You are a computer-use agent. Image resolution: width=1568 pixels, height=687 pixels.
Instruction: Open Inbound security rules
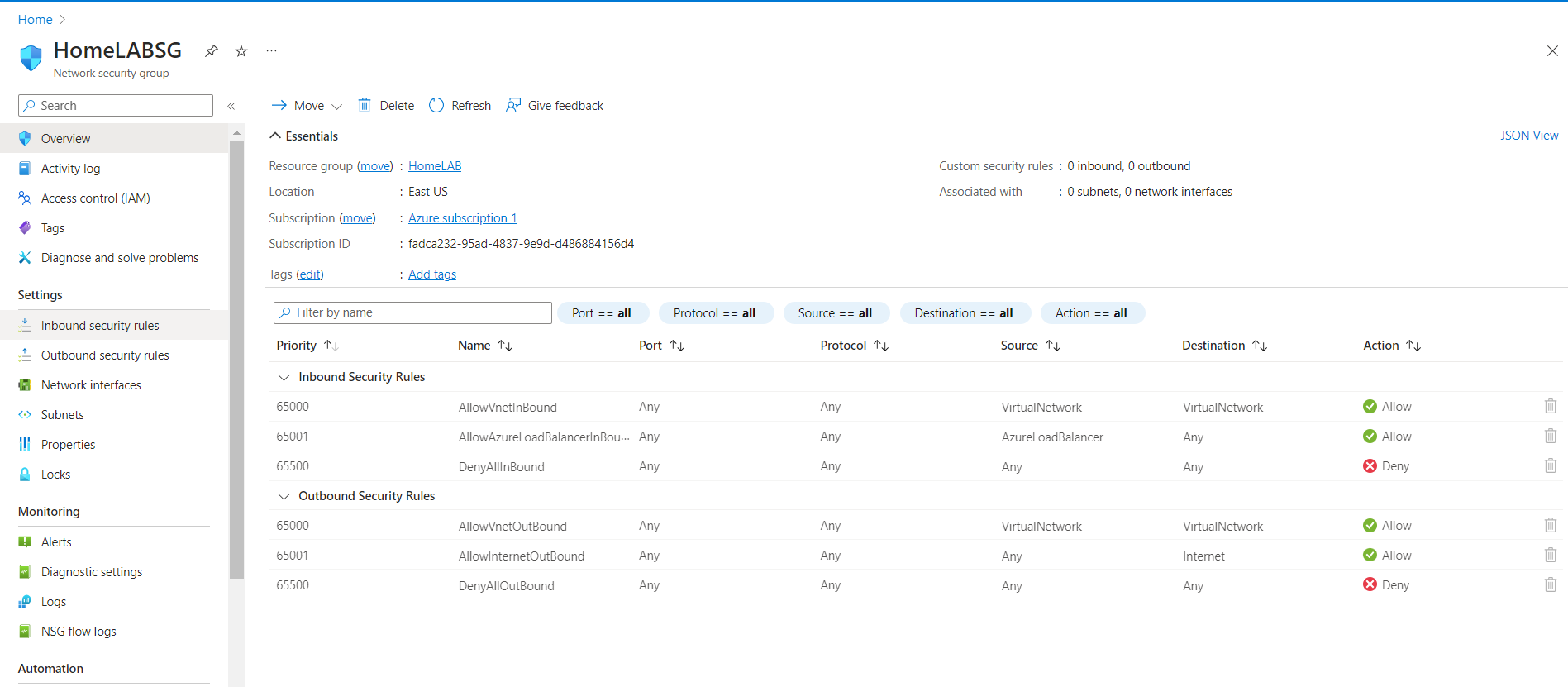[x=114, y=326]
